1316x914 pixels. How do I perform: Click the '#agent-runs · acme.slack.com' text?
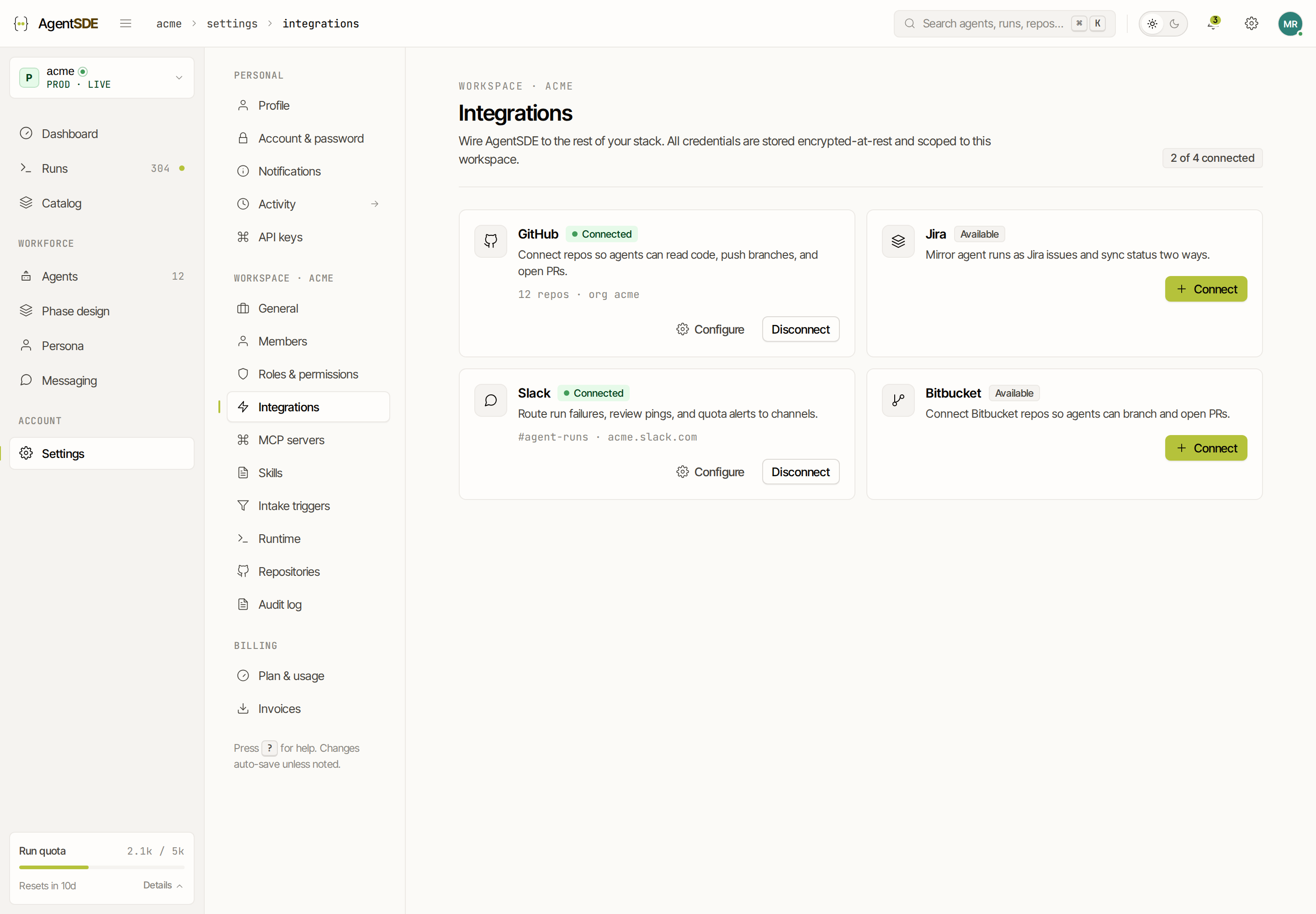click(608, 437)
